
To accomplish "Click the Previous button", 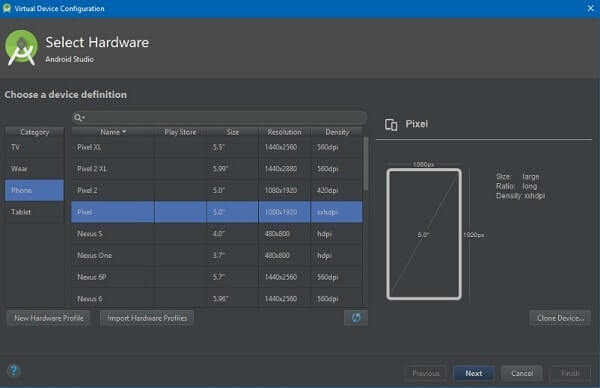I will (x=426, y=373).
